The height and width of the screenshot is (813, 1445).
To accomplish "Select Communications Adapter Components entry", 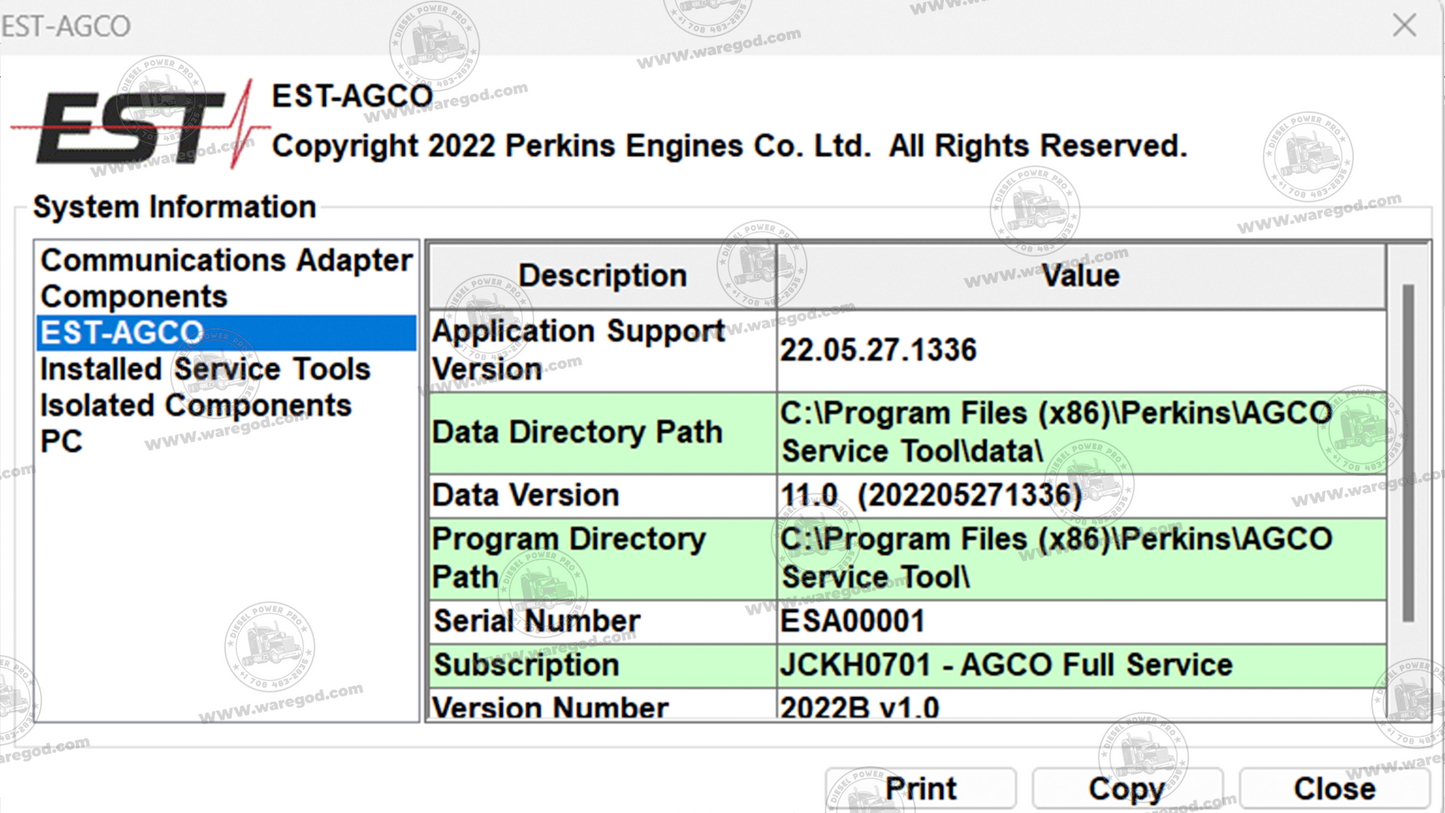I will tap(225, 278).
